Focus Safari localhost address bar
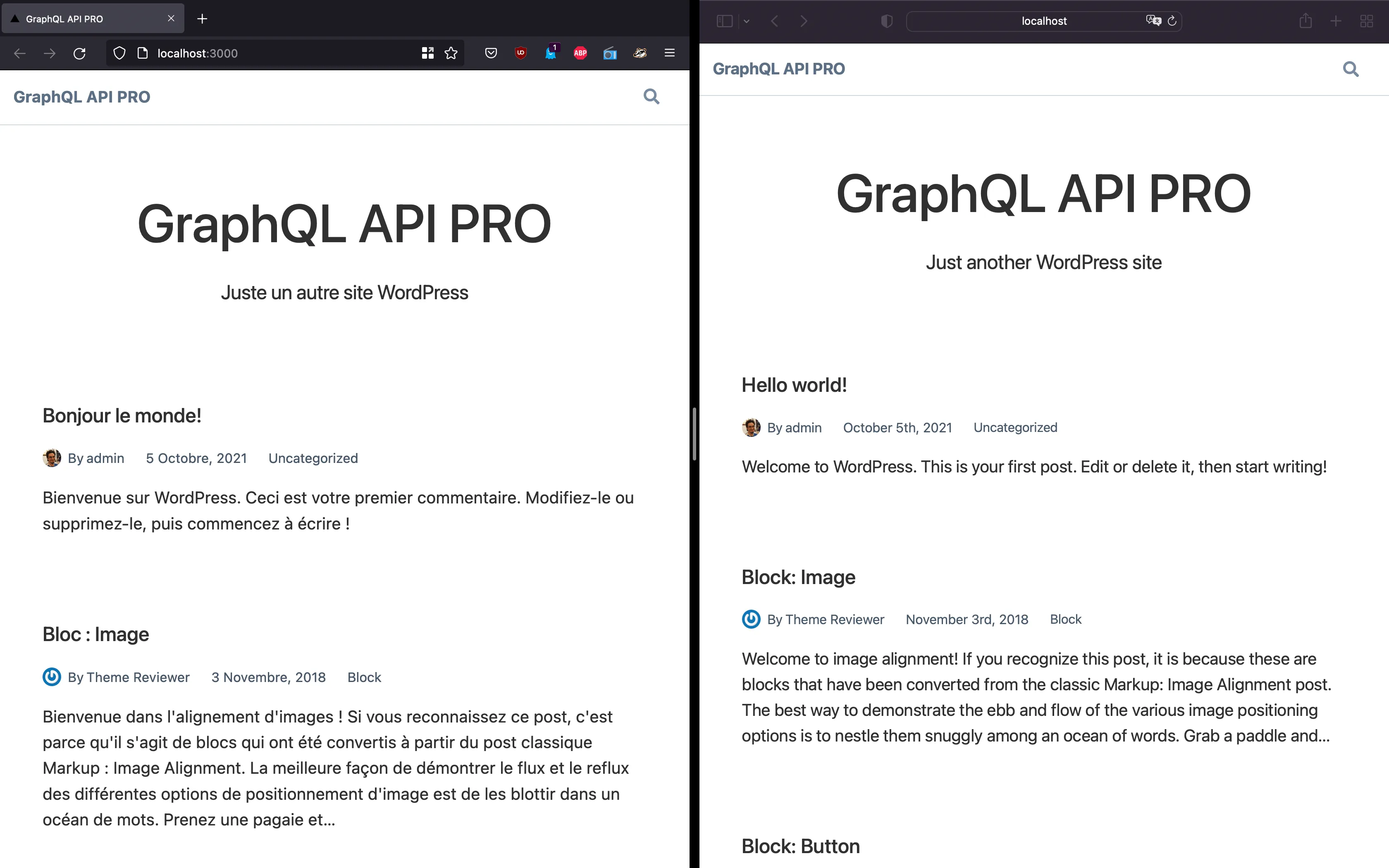Viewport: 1389px width, 868px height. (x=1043, y=21)
